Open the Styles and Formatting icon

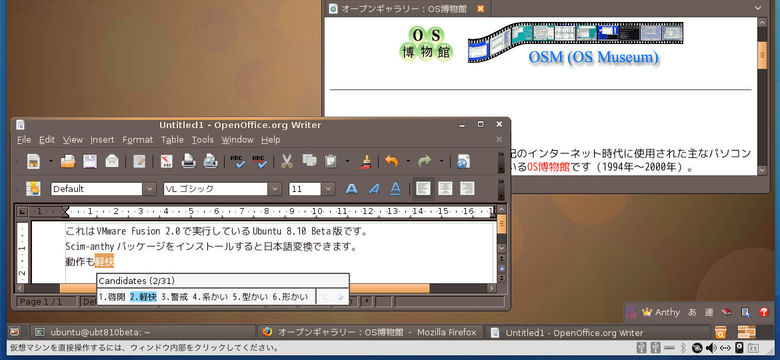pos(33,188)
